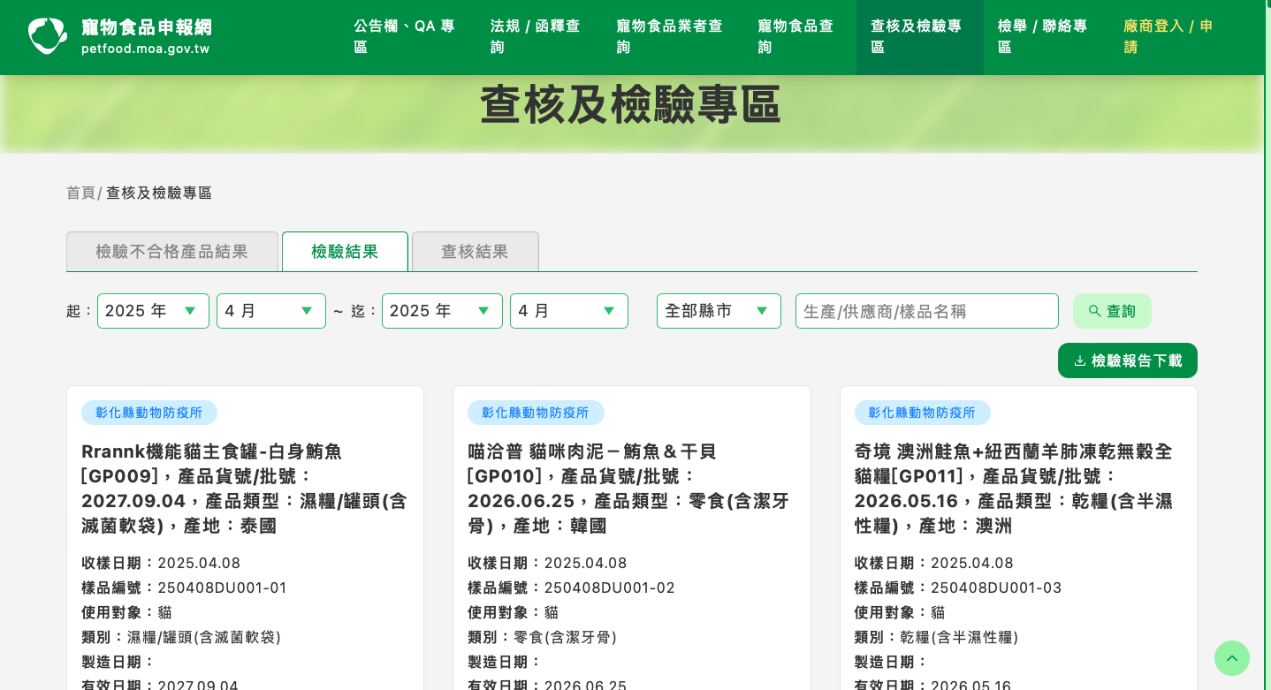Click 收樣日期 in the 喵洽普 card
1271x690 pixels.
pos(547,562)
